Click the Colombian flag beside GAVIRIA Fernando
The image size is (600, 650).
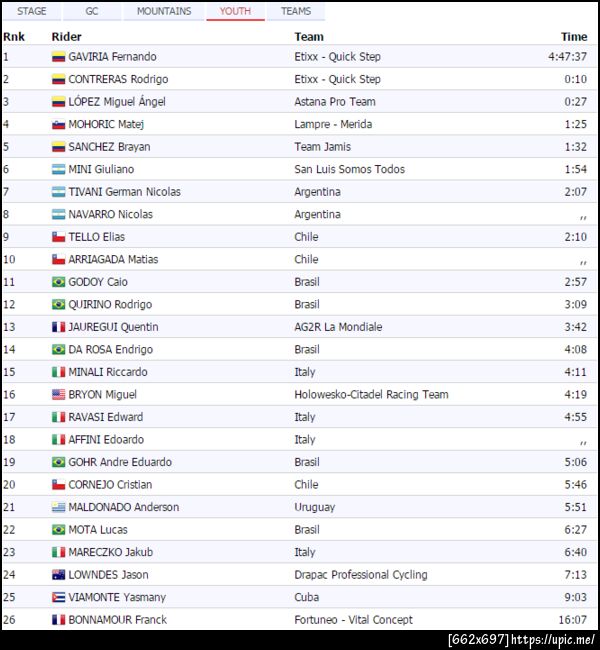pyautogui.click(x=58, y=57)
